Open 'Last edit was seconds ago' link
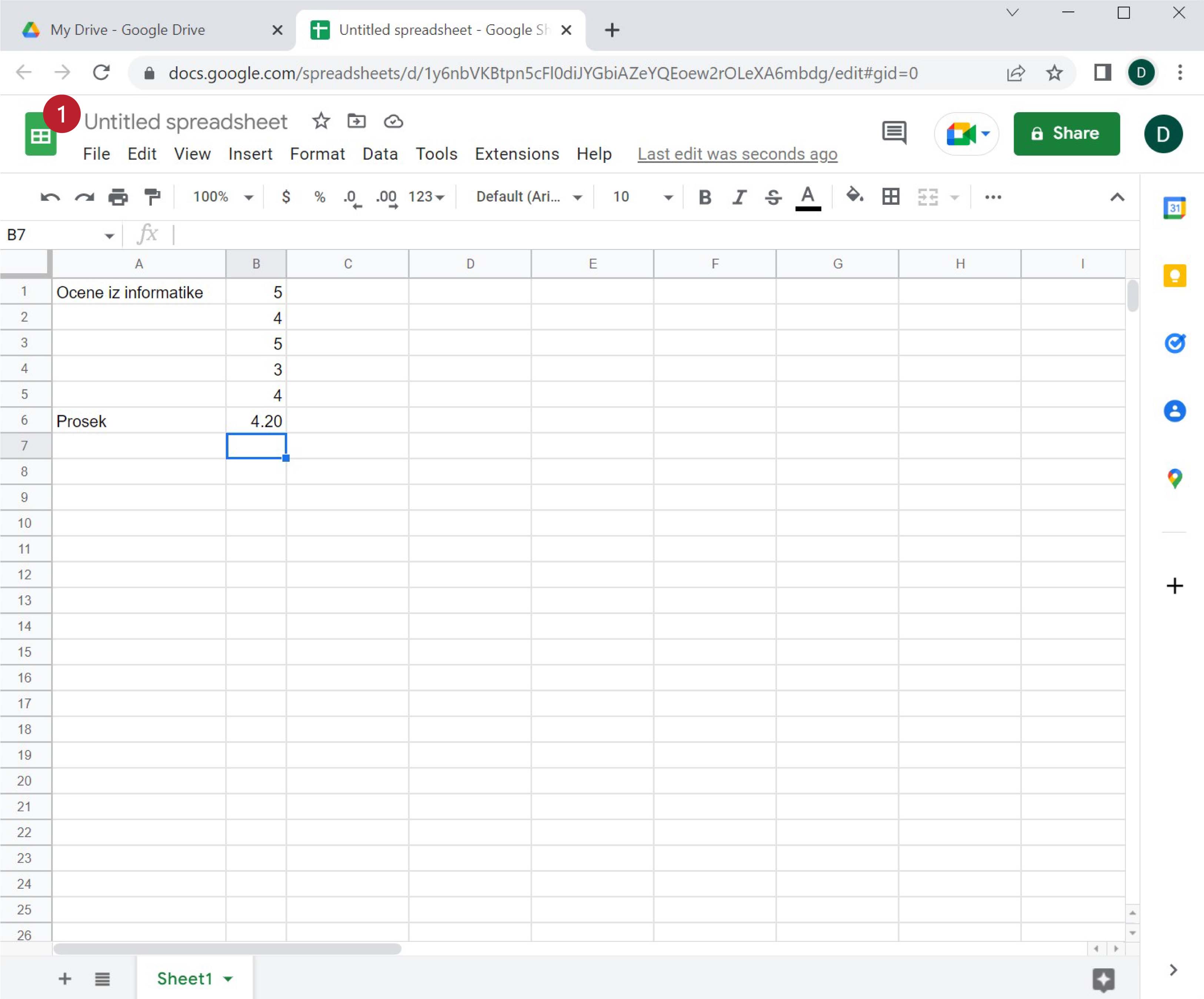The height and width of the screenshot is (999, 1204). (x=737, y=154)
